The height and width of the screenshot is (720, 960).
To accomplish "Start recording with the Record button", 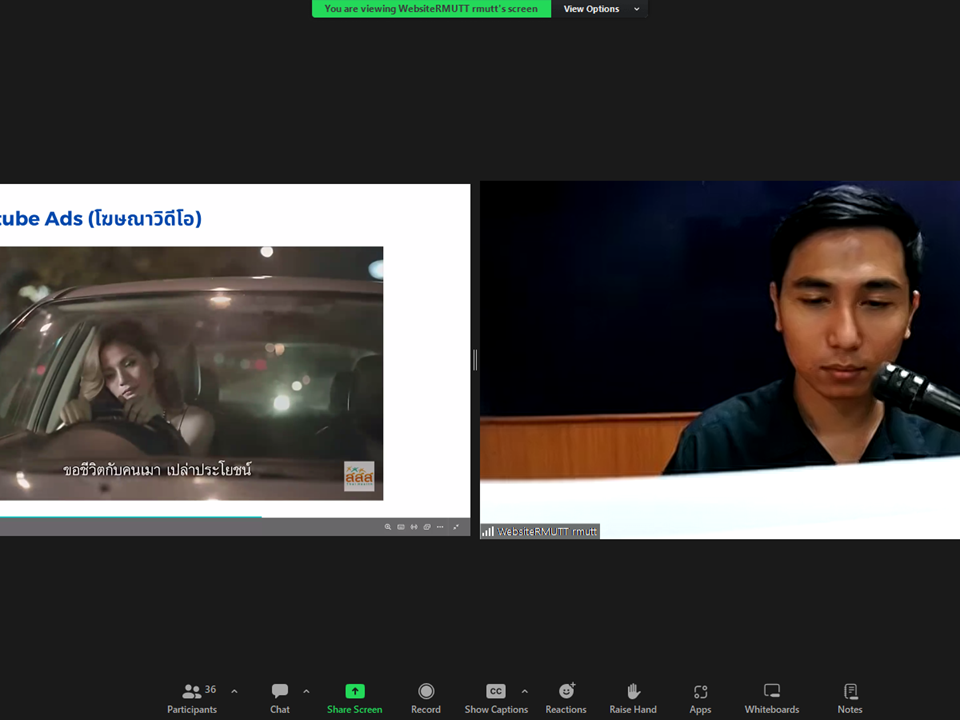I will point(426,699).
